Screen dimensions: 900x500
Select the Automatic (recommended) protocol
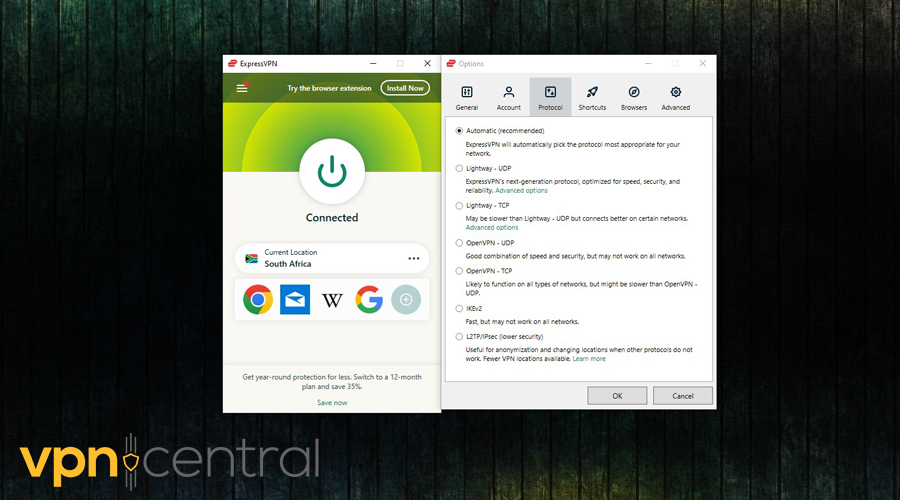click(x=459, y=131)
